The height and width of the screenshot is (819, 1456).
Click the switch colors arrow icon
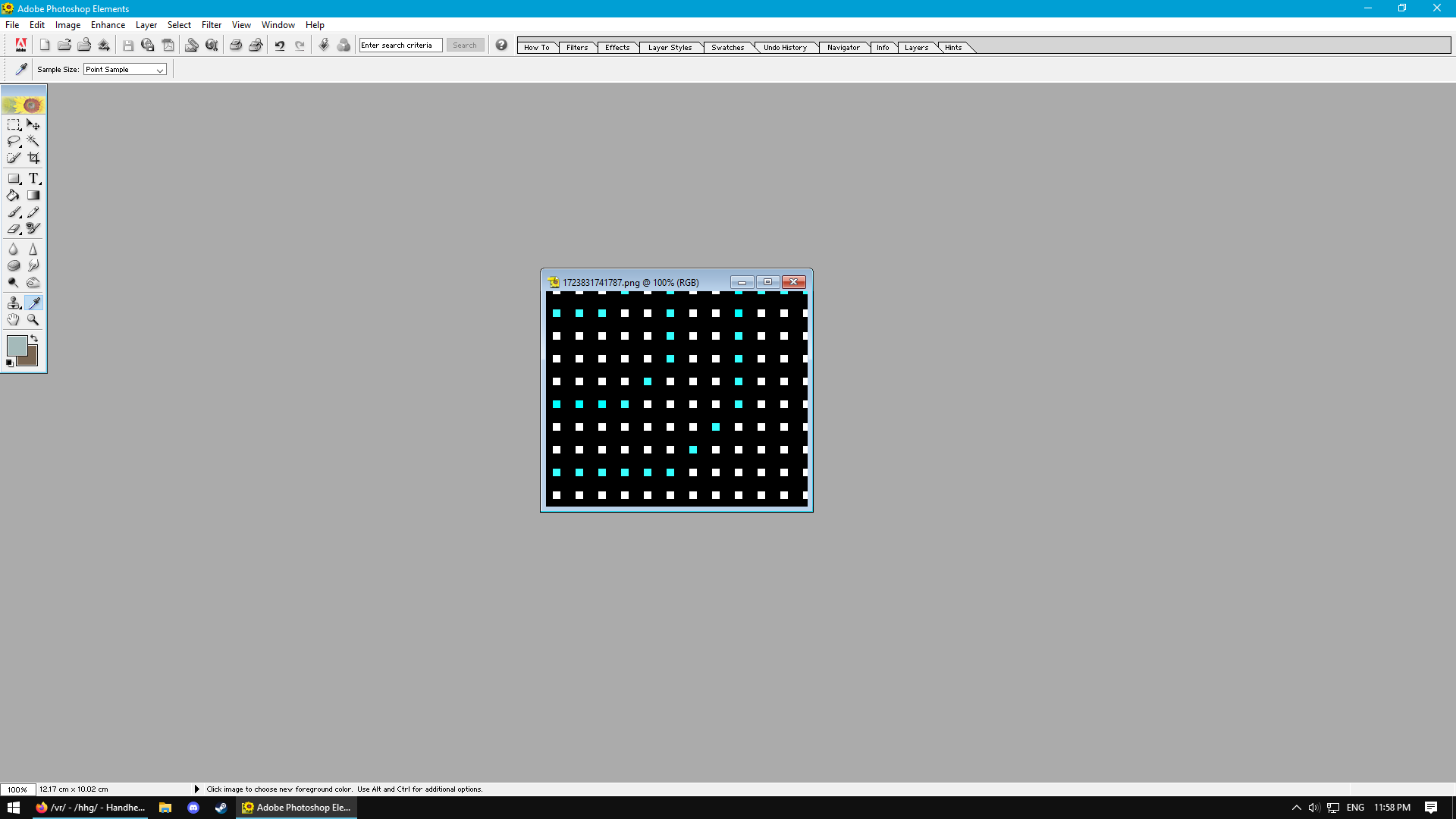click(34, 338)
